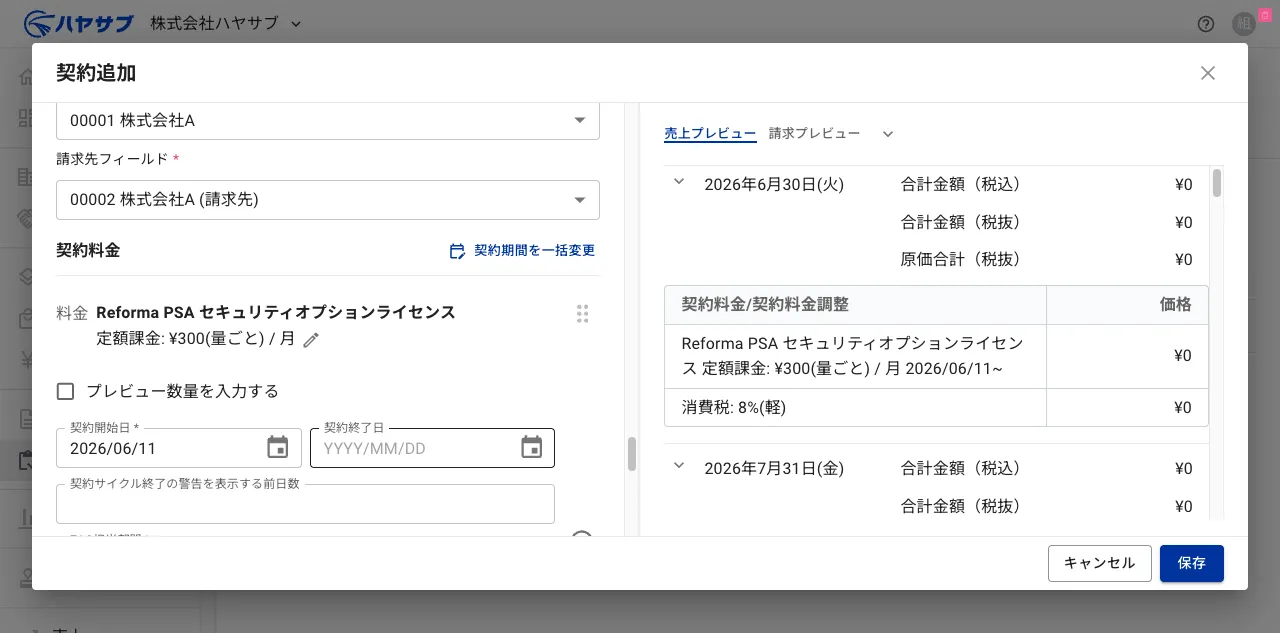The width and height of the screenshot is (1280, 633).
Task: Switch to 売上プレビュー tab
Action: pyautogui.click(x=710, y=133)
